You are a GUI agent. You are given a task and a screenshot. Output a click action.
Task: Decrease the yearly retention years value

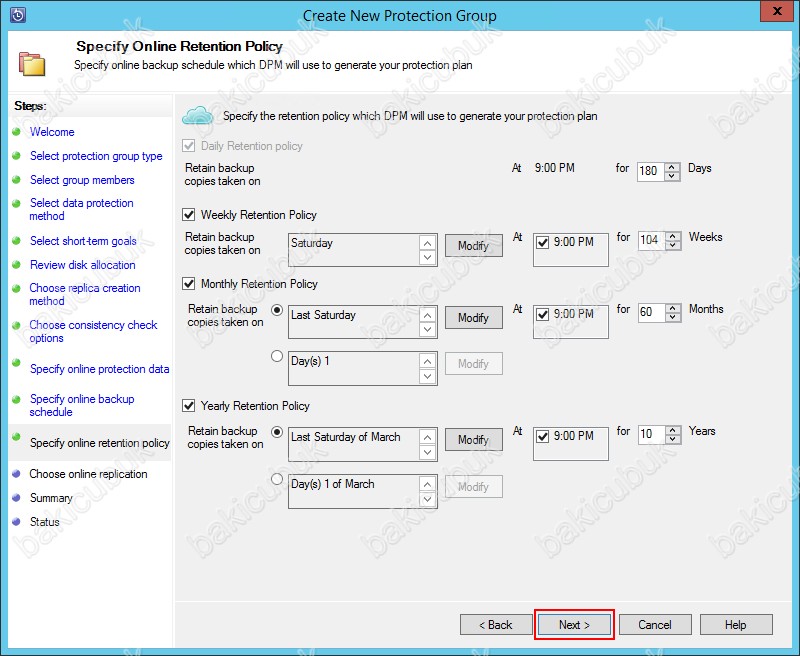click(x=672, y=440)
